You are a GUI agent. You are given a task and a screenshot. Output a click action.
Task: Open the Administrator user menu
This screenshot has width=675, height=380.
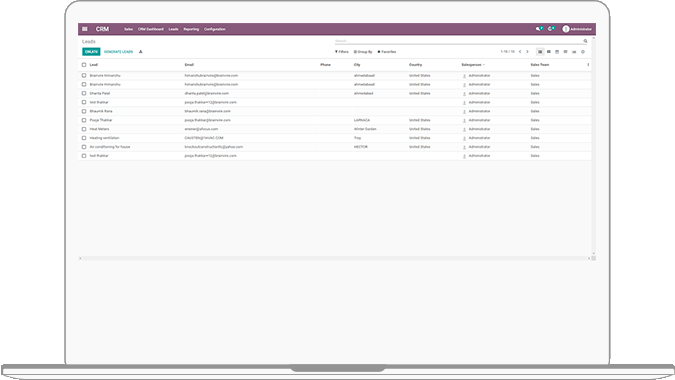[577, 29]
